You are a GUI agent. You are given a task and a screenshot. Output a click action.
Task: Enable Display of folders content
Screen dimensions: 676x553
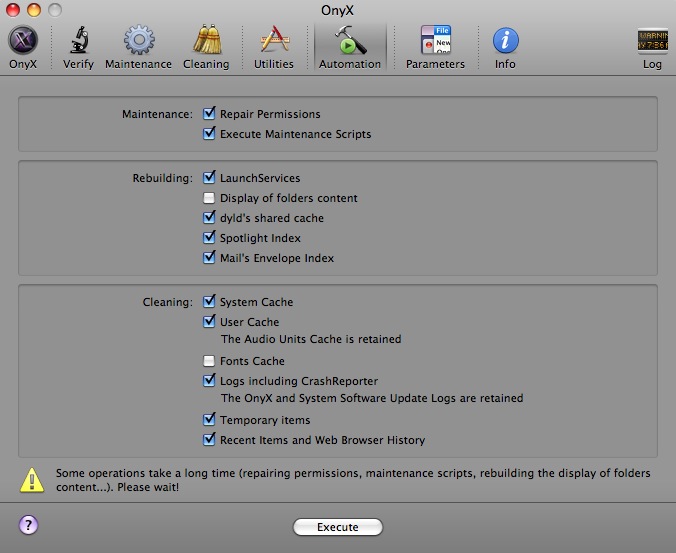click(x=209, y=198)
